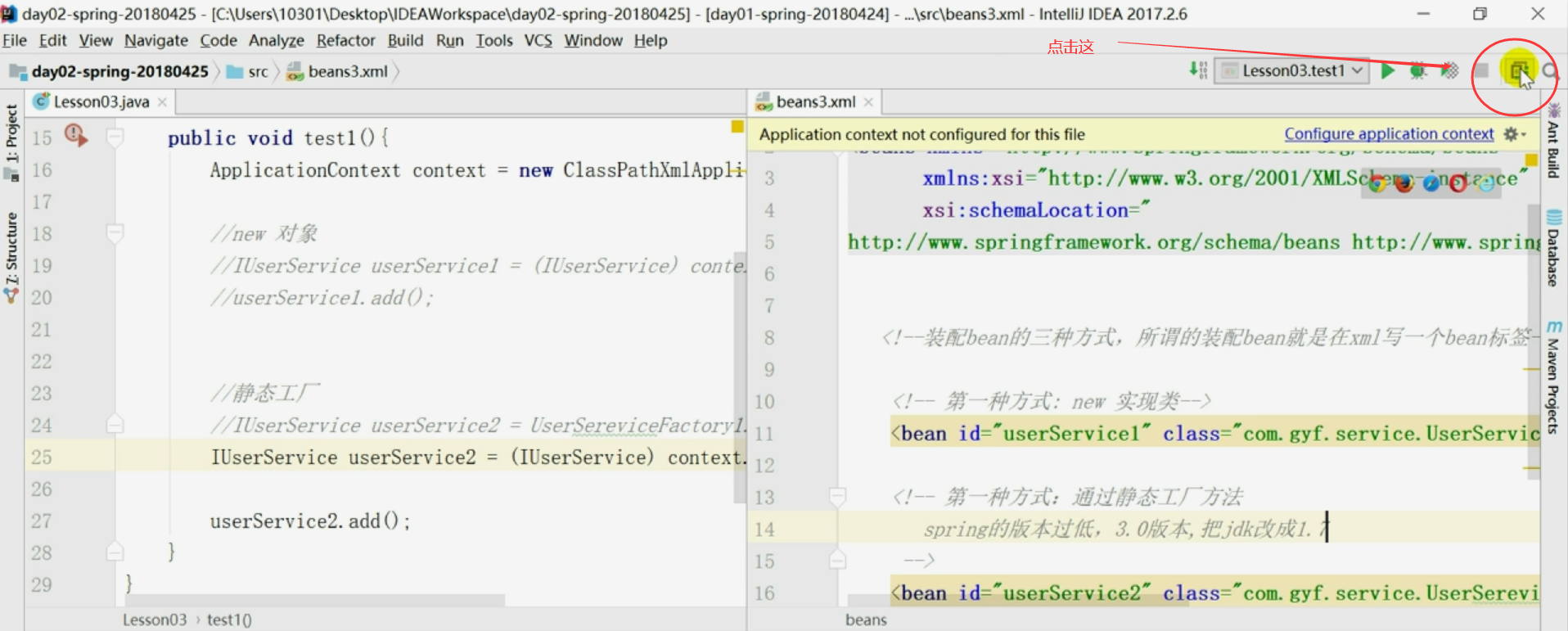The height and width of the screenshot is (631, 1568).
Task: Open the Maven Projects tool window
Action: [1553, 377]
